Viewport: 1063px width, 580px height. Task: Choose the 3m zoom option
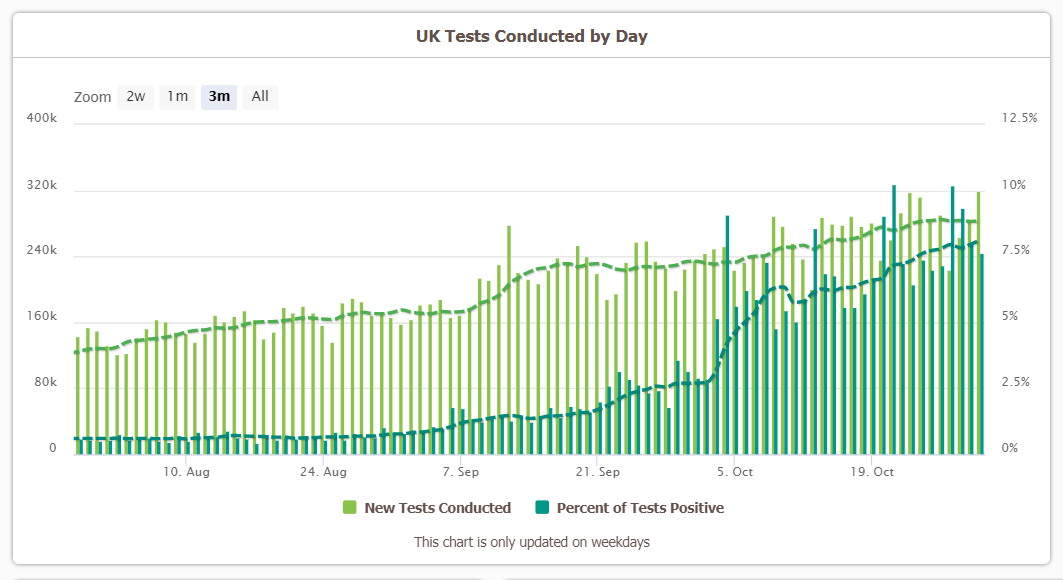pyautogui.click(x=219, y=97)
